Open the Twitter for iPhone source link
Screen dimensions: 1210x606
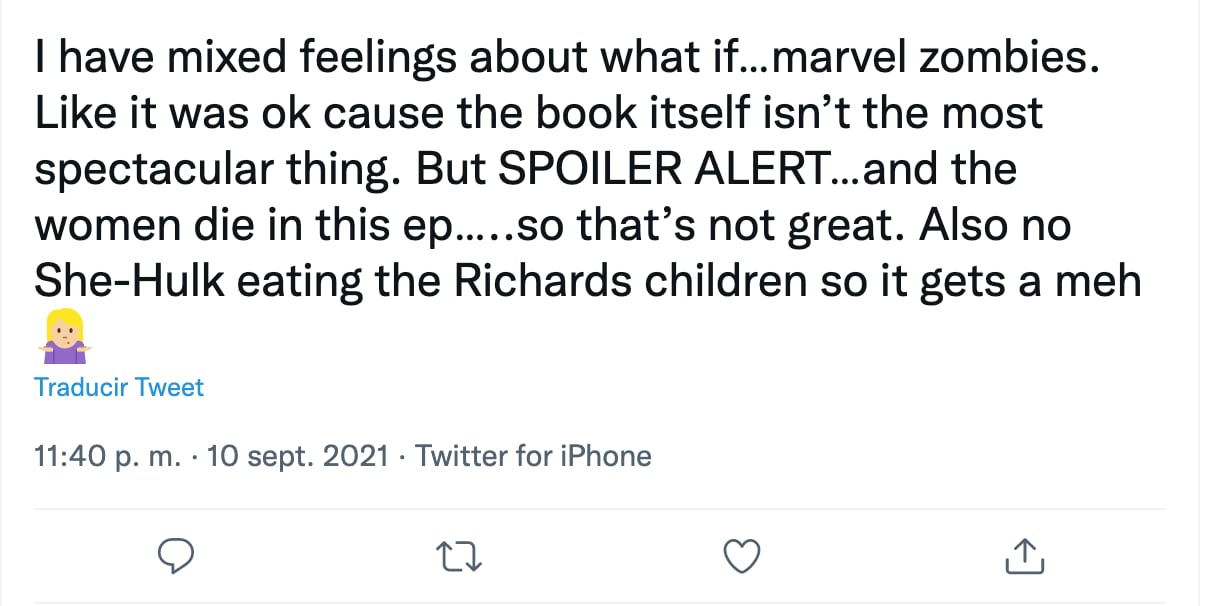click(533, 457)
